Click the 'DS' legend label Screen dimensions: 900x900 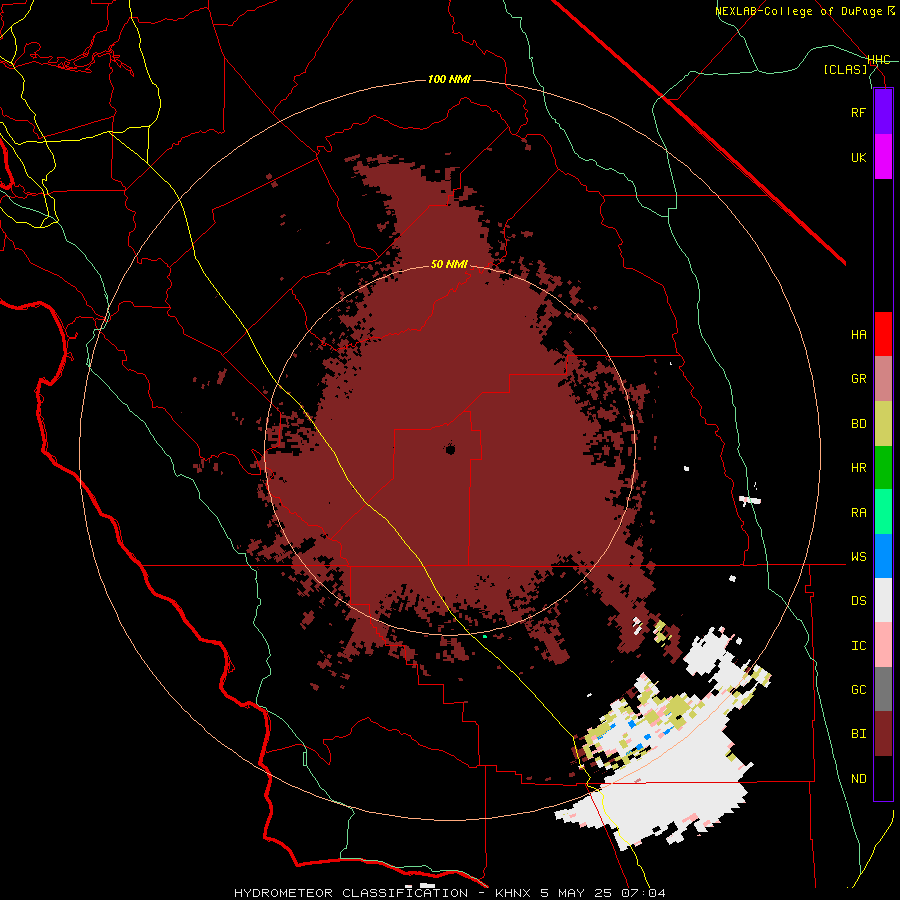858,601
